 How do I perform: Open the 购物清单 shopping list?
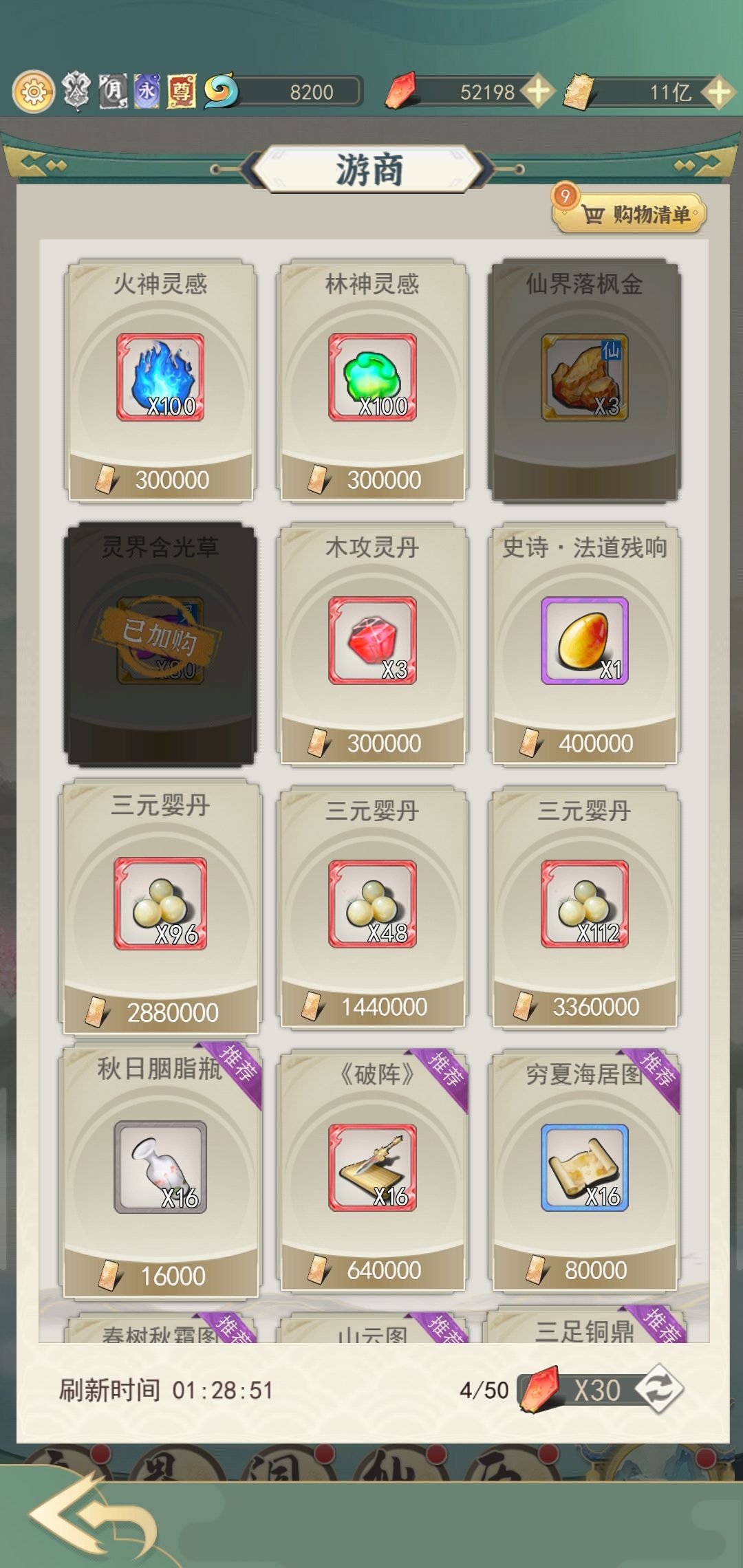tap(629, 213)
